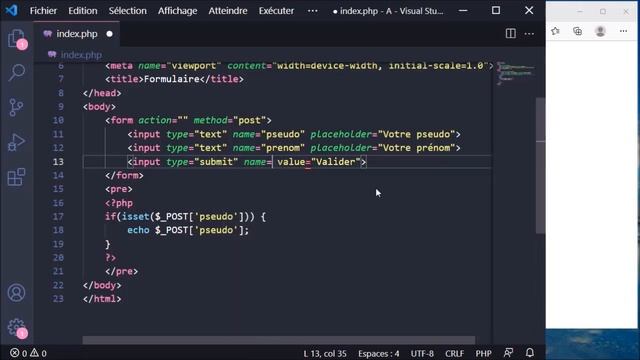Split the editor to the right
Image resolution: width=640 pixels, height=360 pixels.
pyautogui.click(x=510, y=33)
